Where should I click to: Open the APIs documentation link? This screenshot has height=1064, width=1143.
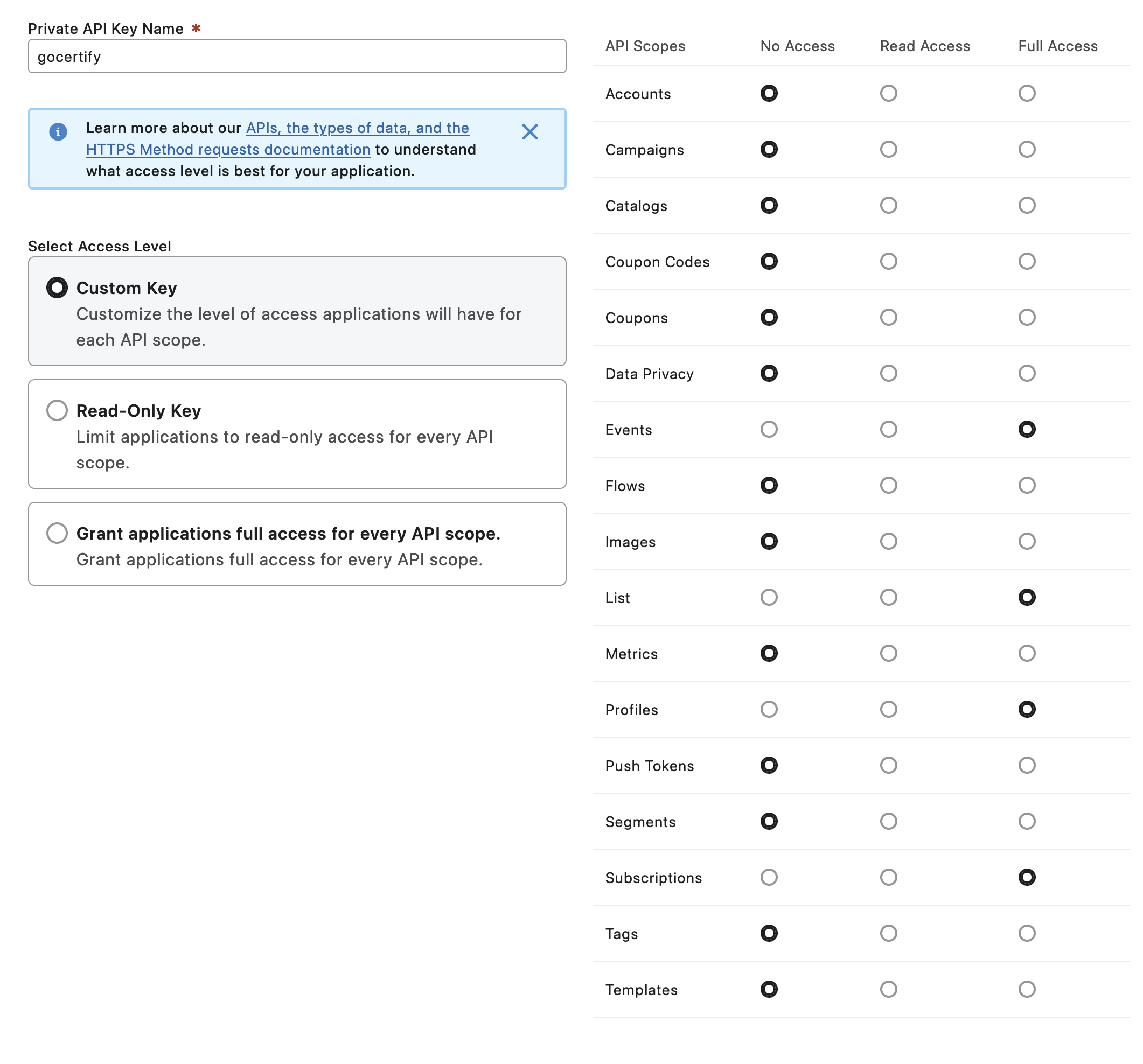coord(357,128)
